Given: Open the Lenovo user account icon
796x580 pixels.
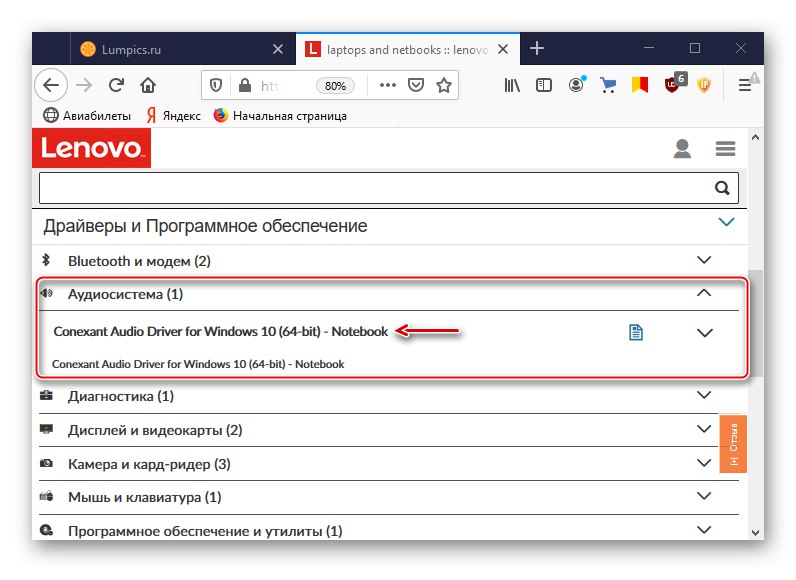Looking at the screenshot, I should (682, 149).
